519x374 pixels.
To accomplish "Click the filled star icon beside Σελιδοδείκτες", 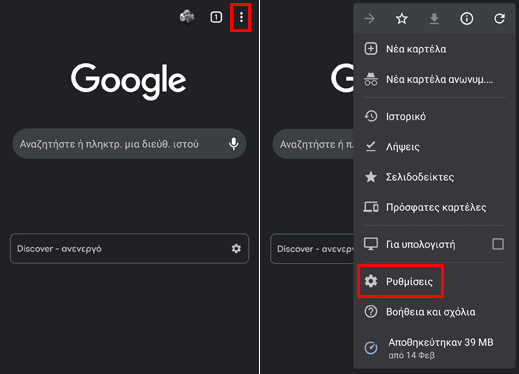I will coord(371,177).
